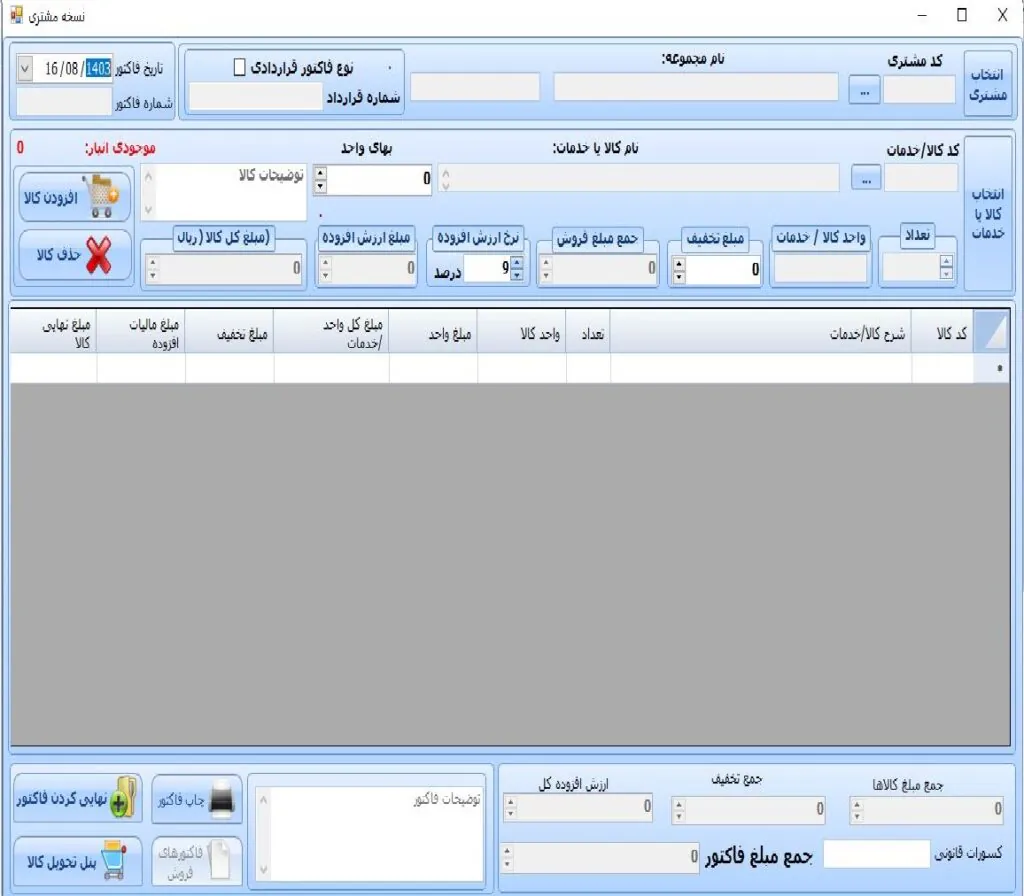The height and width of the screenshot is (896, 1024).
Task: Click the up arrow of the بهای واحد spinner
Action: coord(320,173)
